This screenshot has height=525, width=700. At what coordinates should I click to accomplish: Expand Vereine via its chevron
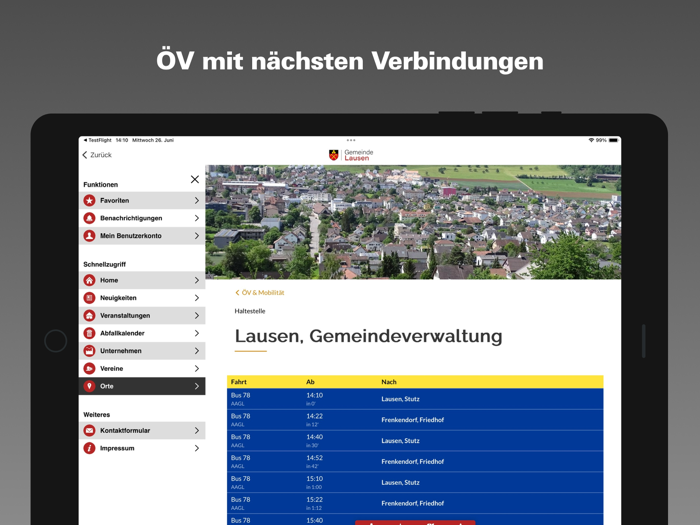point(196,368)
